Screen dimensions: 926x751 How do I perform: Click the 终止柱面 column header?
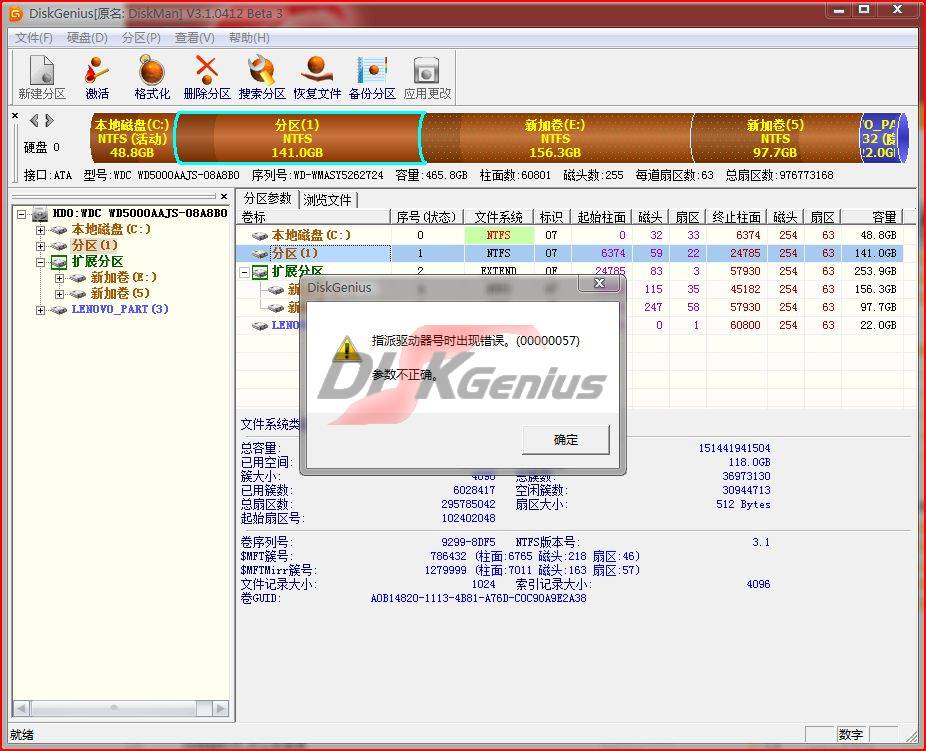737,217
